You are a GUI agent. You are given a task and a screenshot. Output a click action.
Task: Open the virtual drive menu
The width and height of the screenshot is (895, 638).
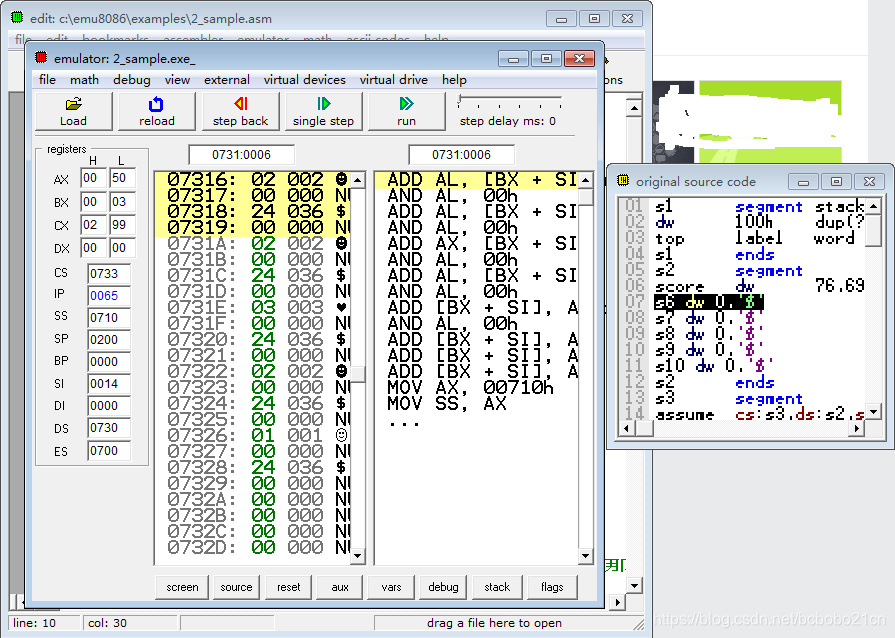click(x=394, y=80)
